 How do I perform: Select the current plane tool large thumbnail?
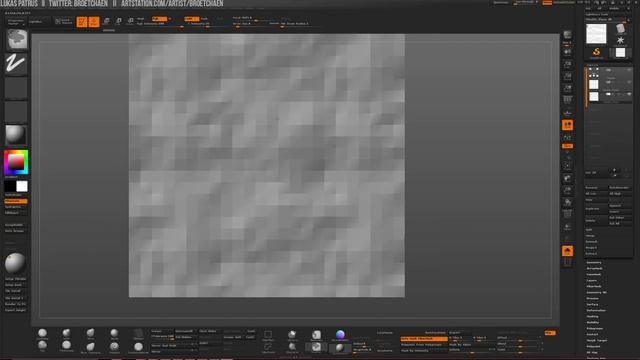pos(596,33)
